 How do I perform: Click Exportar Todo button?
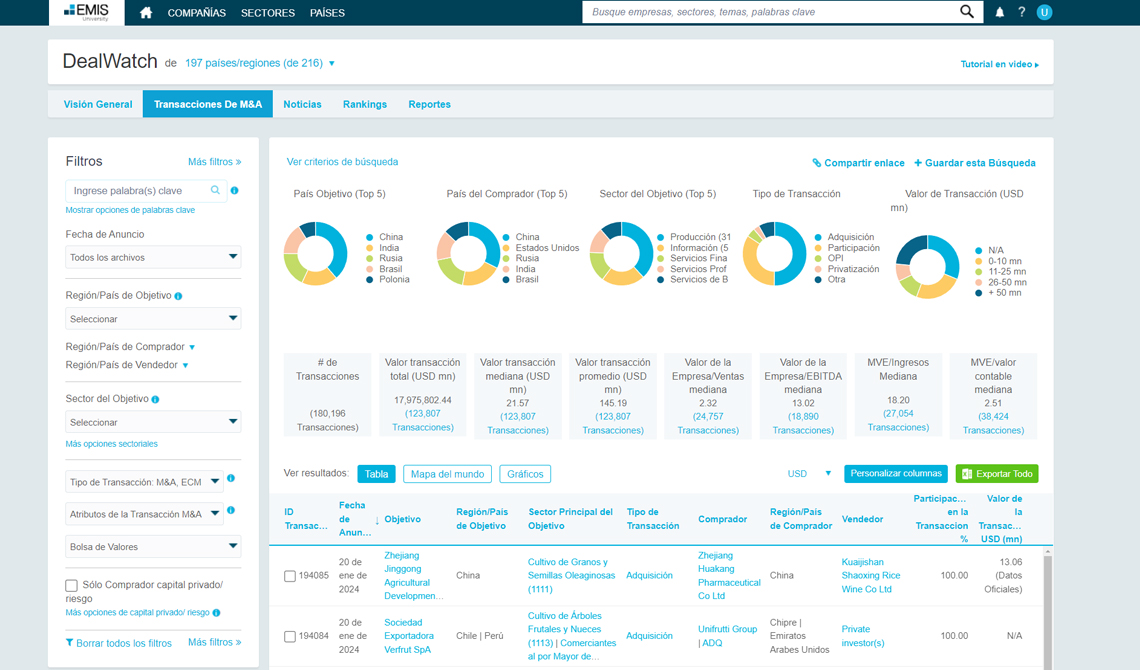click(997, 474)
